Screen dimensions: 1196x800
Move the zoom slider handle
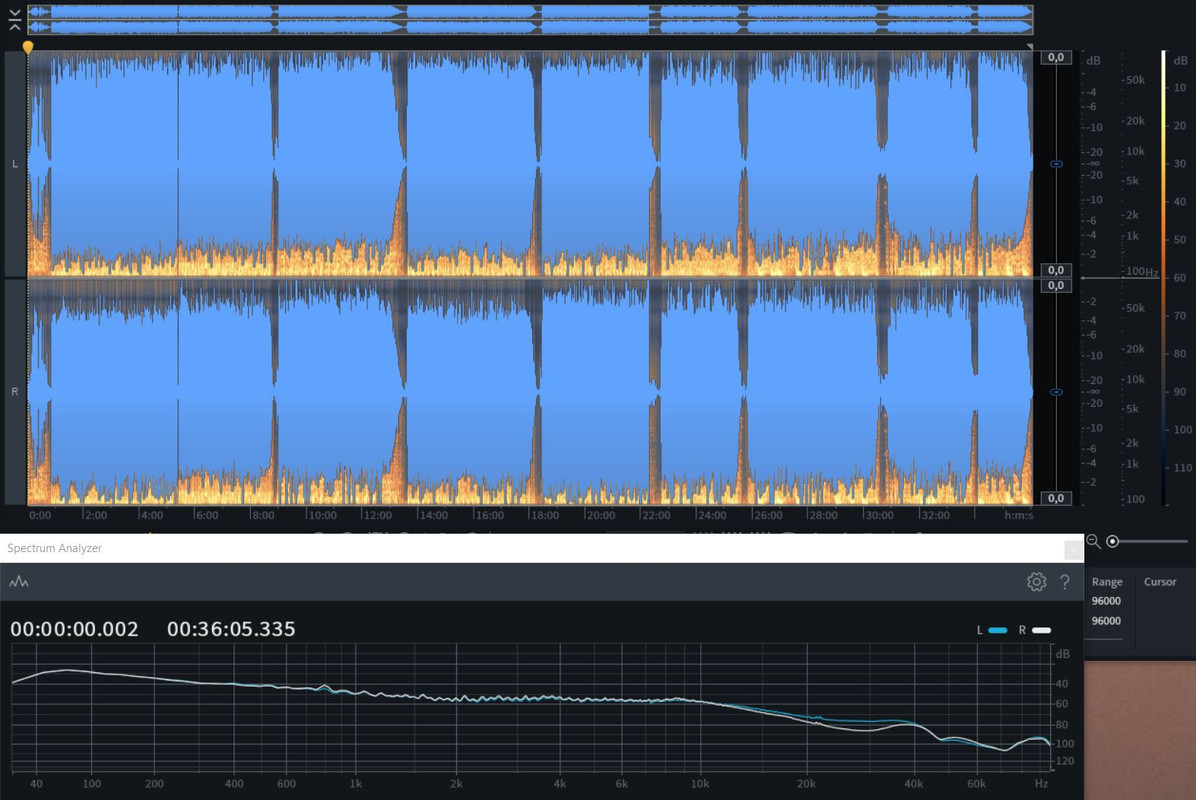(x=1113, y=541)
